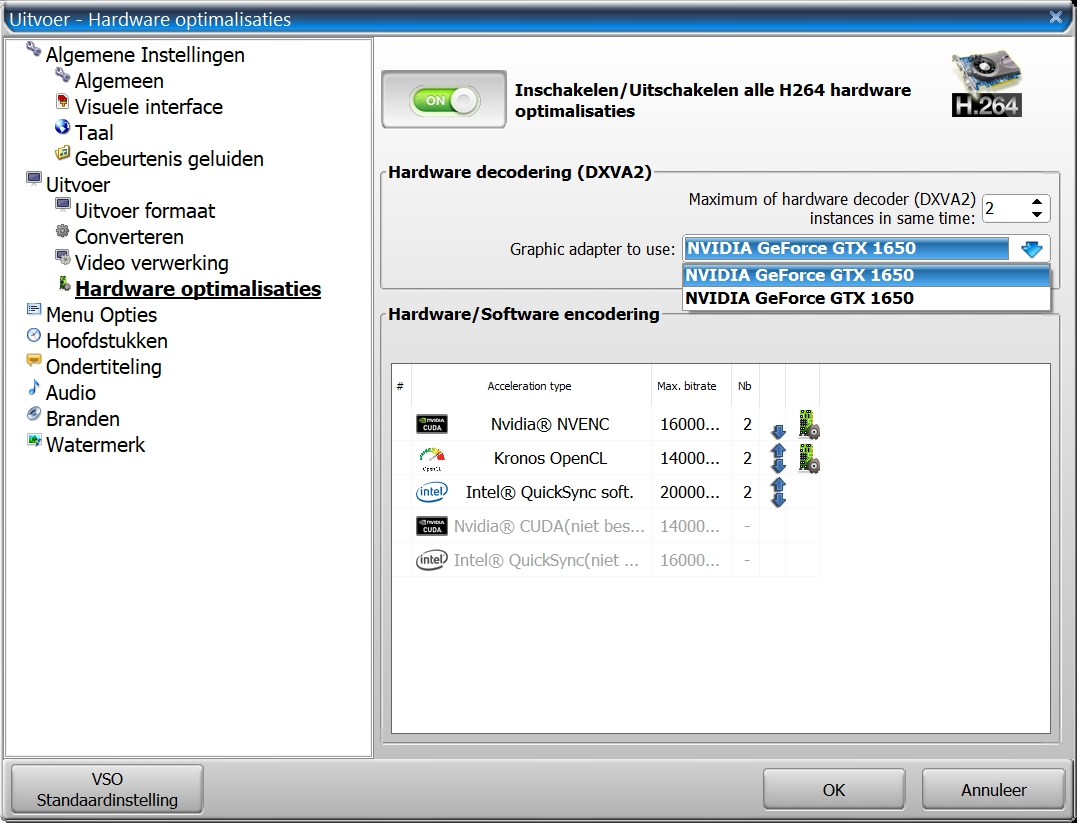The height and width of the screenshot is (823, 1077).
Task: Open Visuele interface settings
Action: (148, 107)
